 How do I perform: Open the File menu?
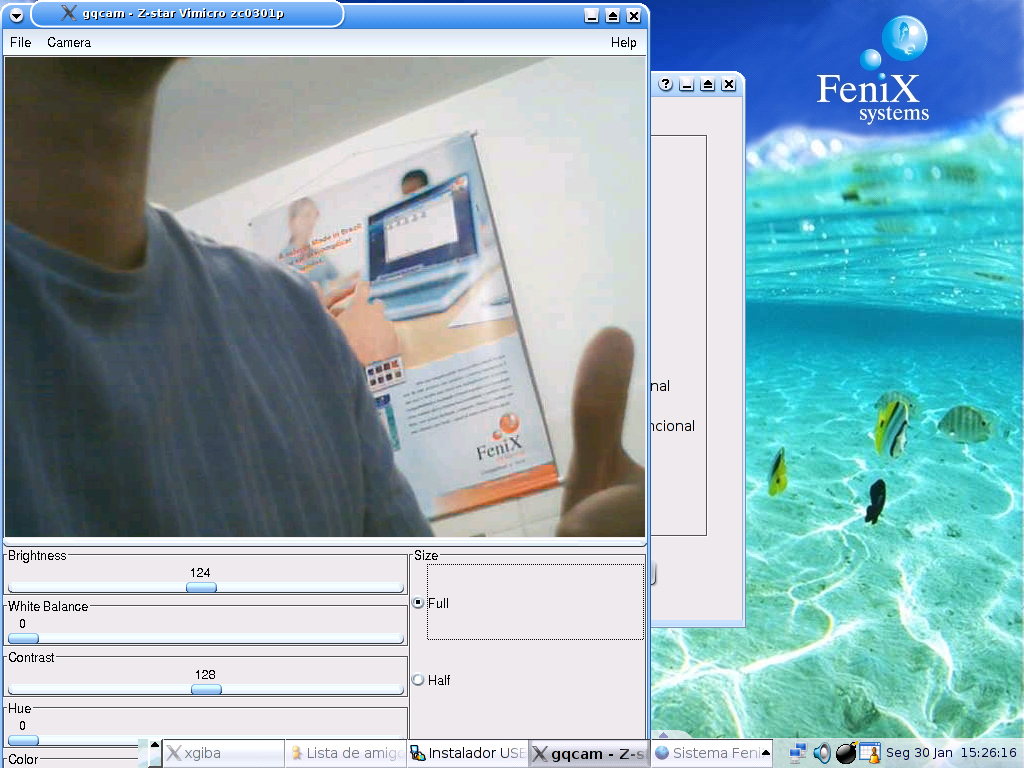[x=20, y=42]
